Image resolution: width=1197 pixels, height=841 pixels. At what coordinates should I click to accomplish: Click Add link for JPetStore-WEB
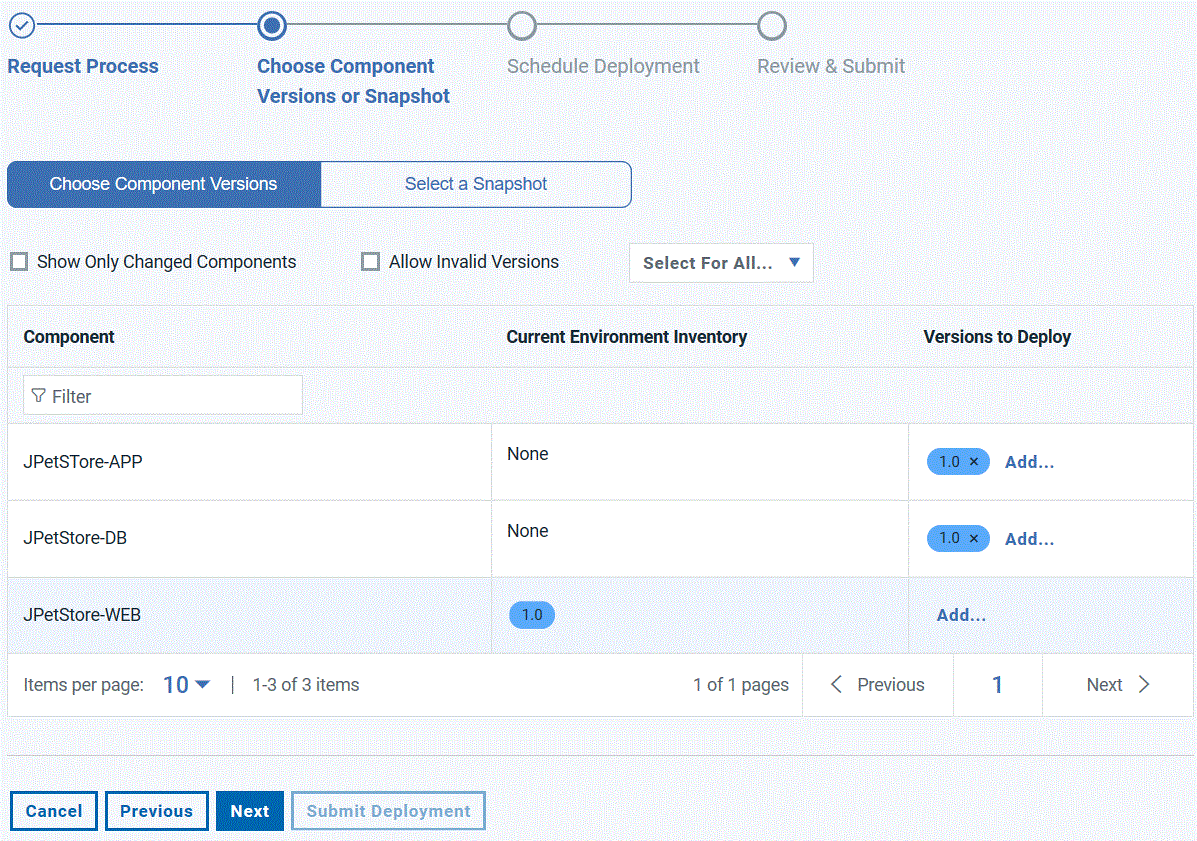pos(961,616)
